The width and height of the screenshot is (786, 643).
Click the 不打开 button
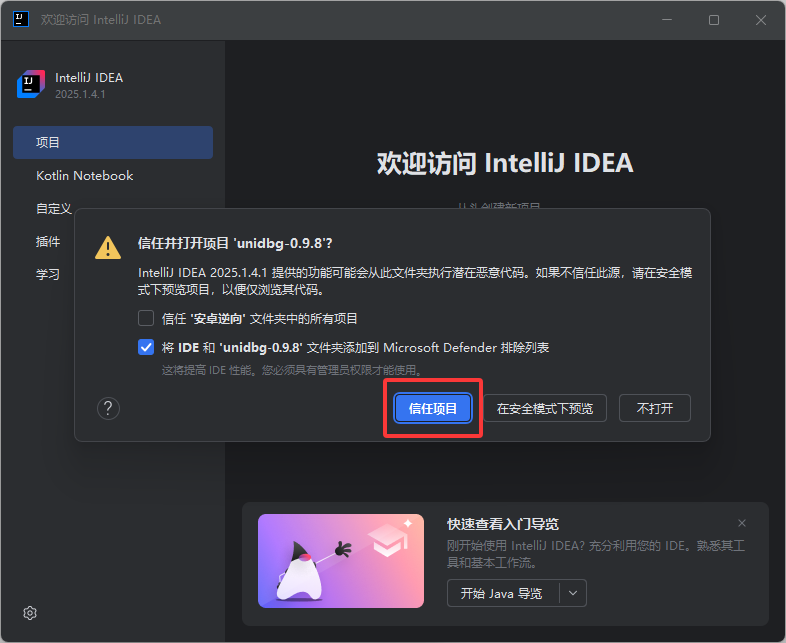click(655, 408)
